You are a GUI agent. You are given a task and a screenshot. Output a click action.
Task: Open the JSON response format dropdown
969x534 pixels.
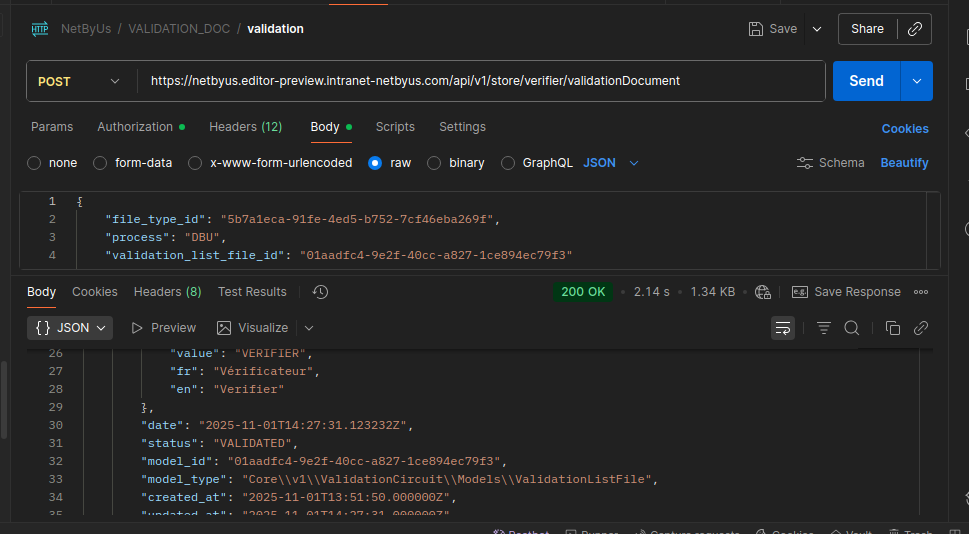click(70, 328)
